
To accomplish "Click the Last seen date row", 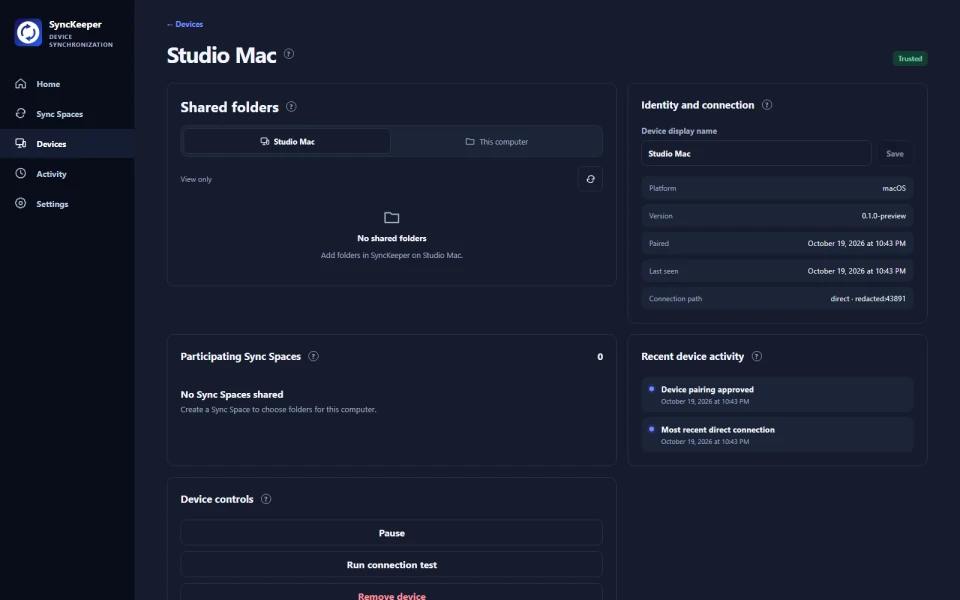I will point(777,271).
